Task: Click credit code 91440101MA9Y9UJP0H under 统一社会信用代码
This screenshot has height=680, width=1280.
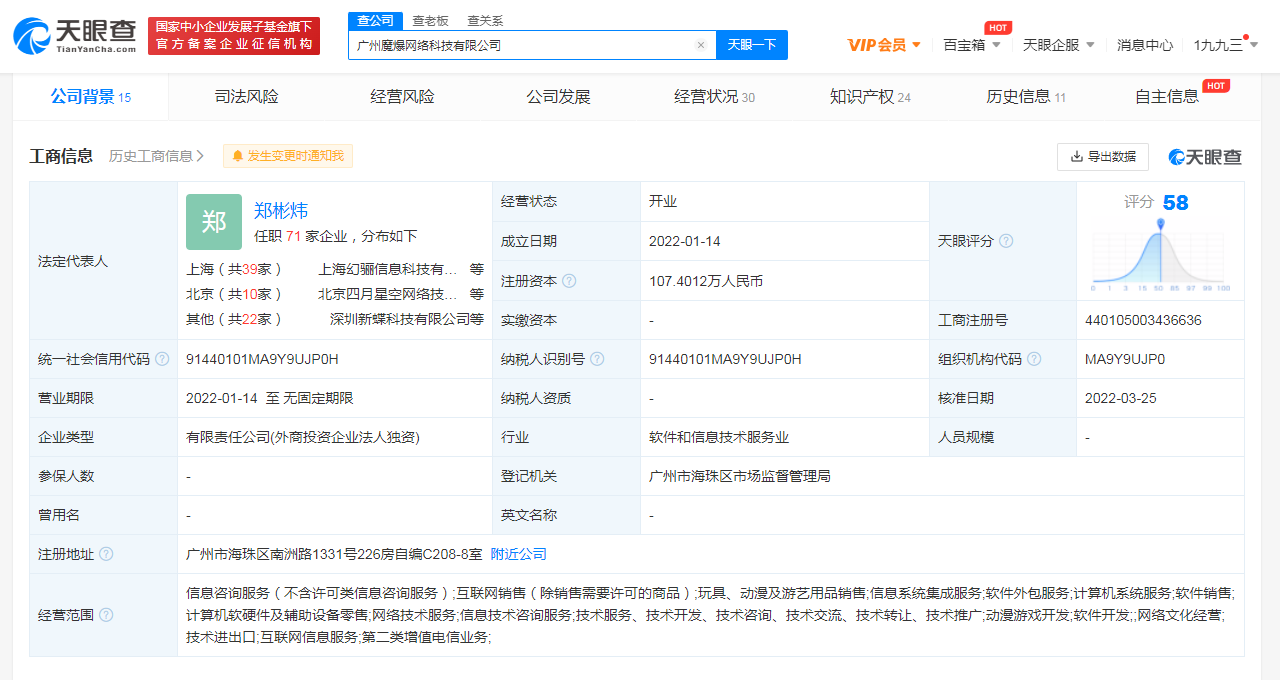Action: (x=262, y=359)
